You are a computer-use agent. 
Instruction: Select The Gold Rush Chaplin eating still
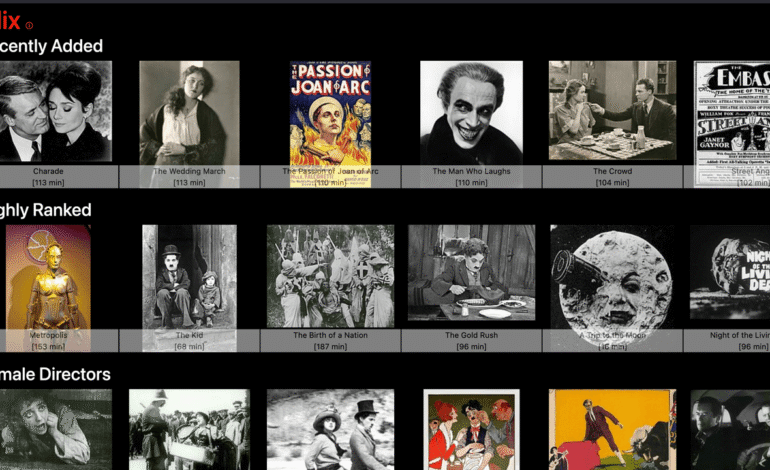pos(471,273)
